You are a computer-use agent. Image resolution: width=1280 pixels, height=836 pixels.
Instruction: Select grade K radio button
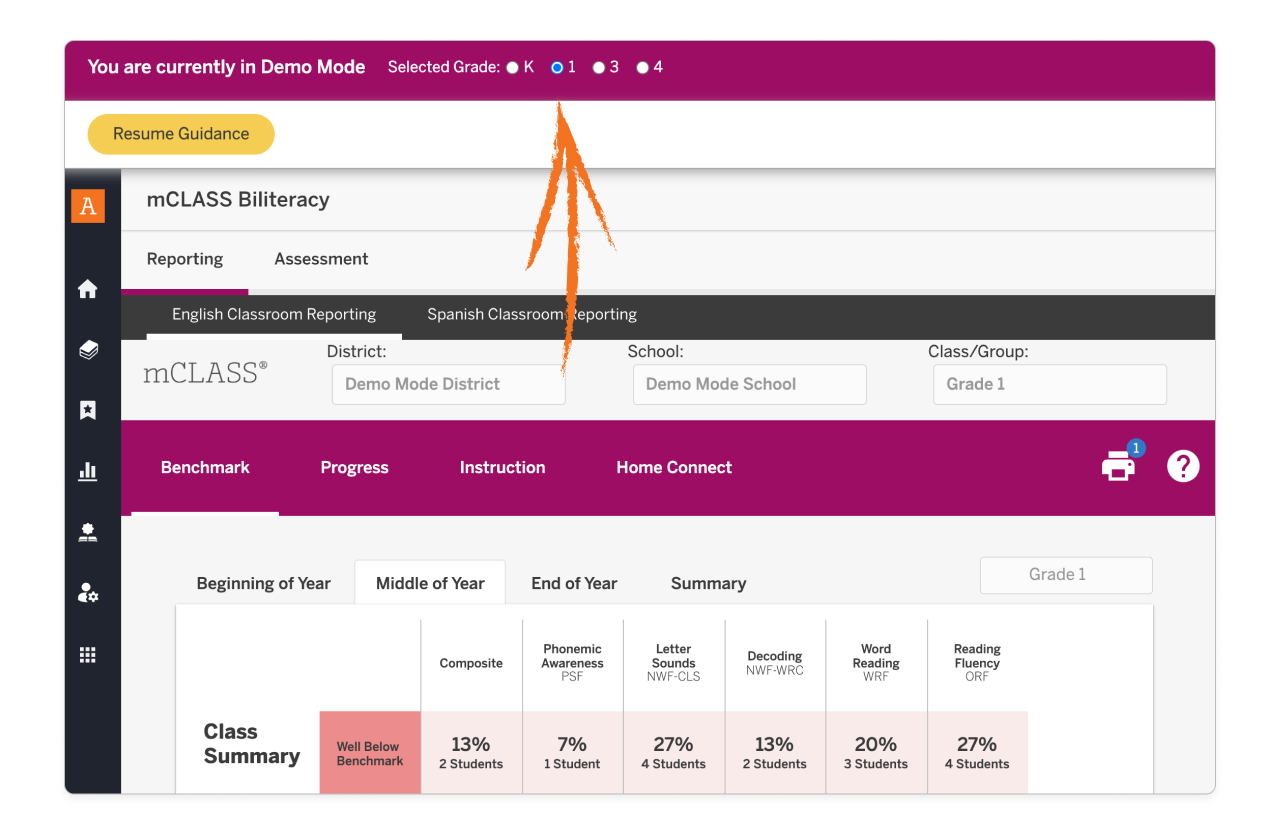tap(512, 68)
